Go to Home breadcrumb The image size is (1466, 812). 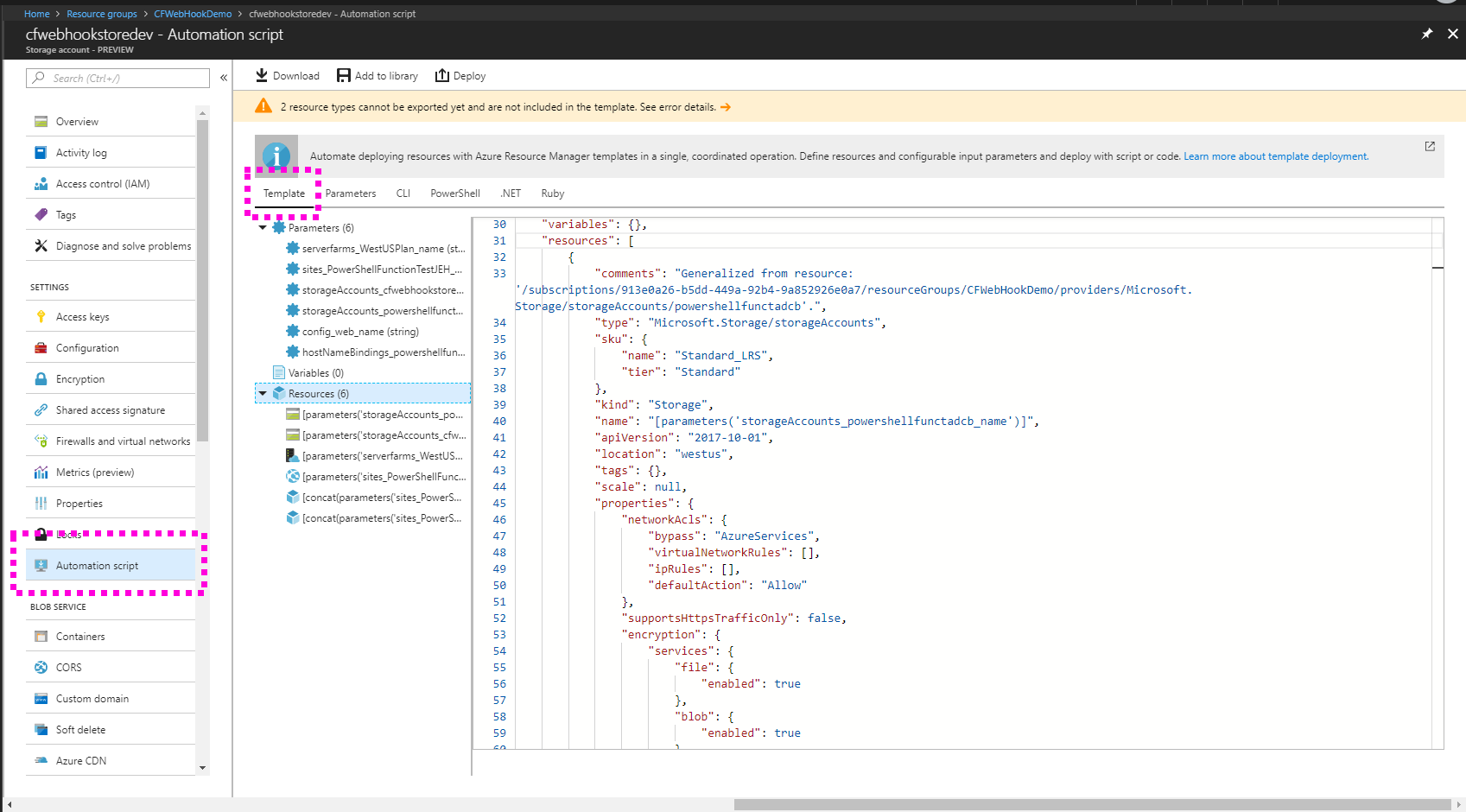36,14
